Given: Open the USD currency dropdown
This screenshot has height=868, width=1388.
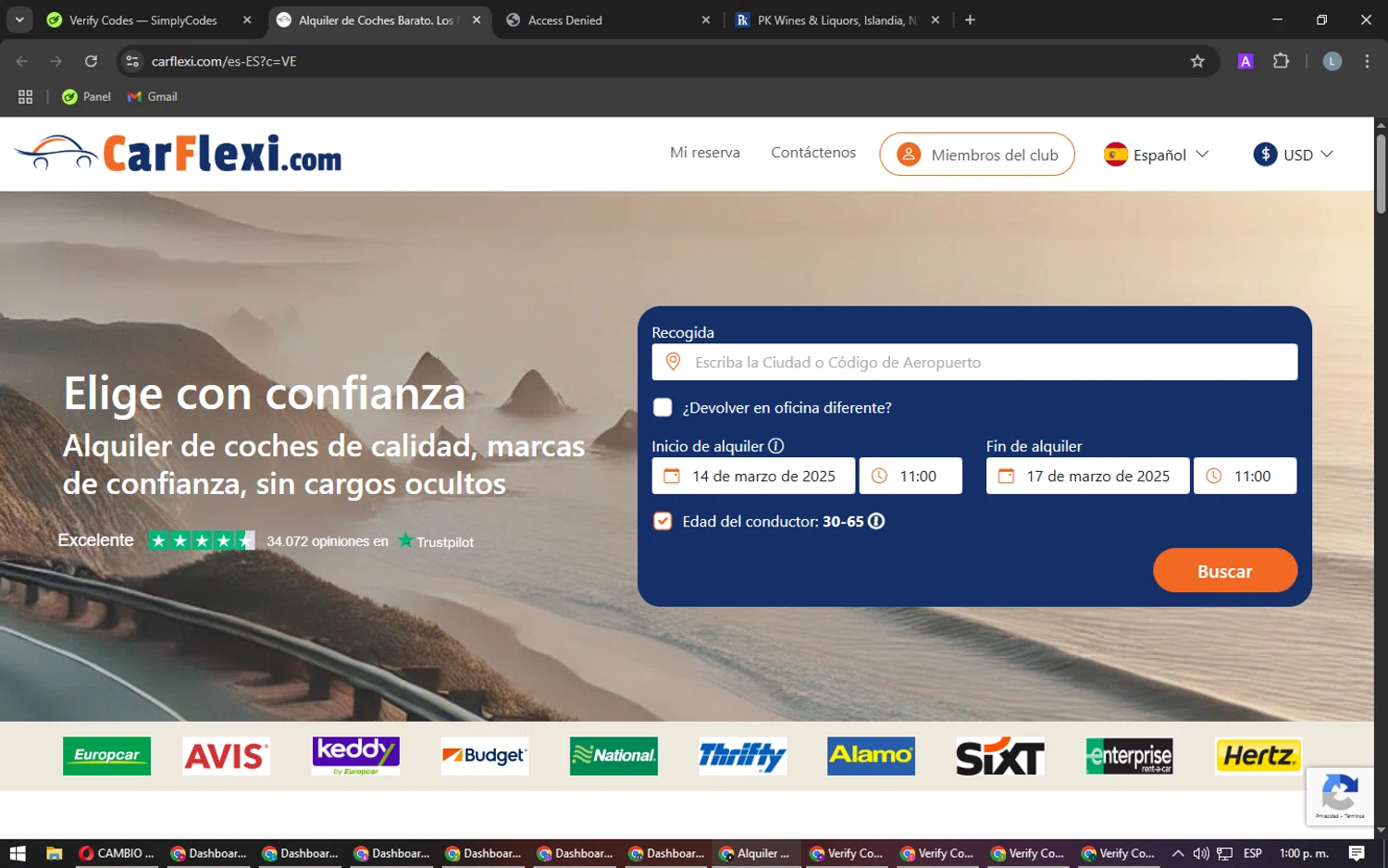Looking at the screenshot, I should pyautogui.click(x=1294, y=155).
